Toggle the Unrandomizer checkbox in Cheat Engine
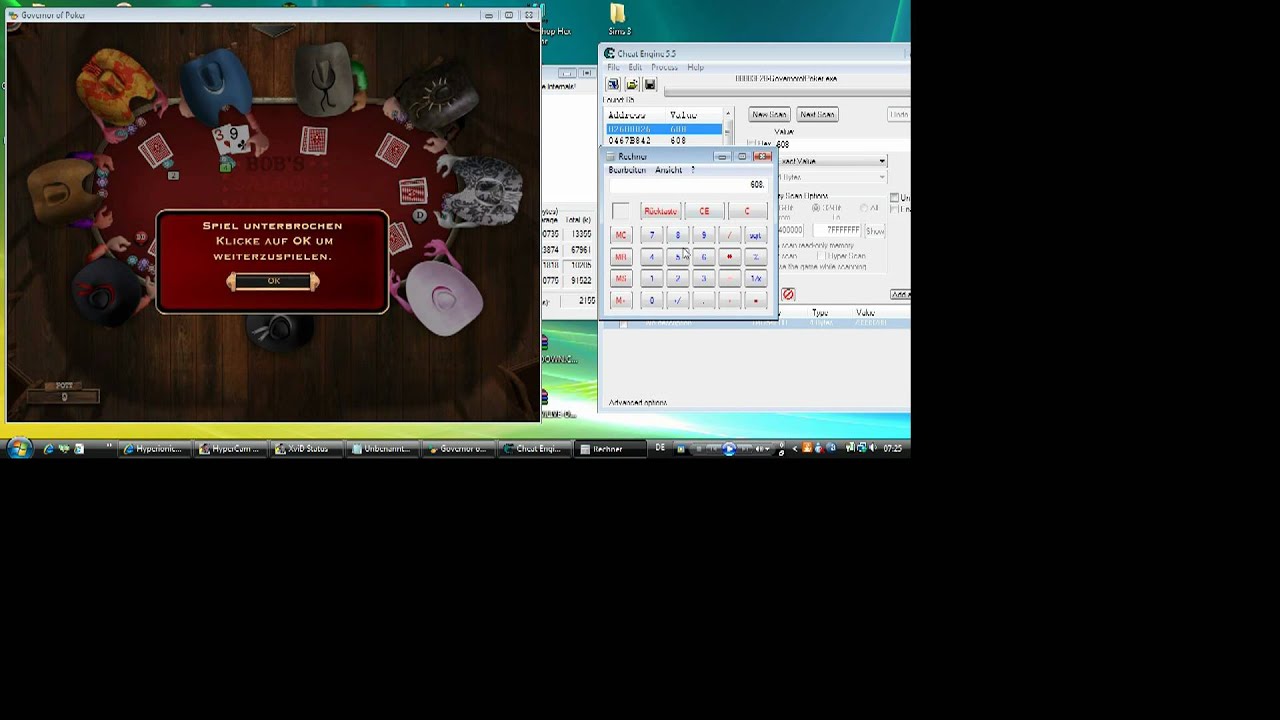This screenshot has width=1280, height=720. tap(894, 198)
